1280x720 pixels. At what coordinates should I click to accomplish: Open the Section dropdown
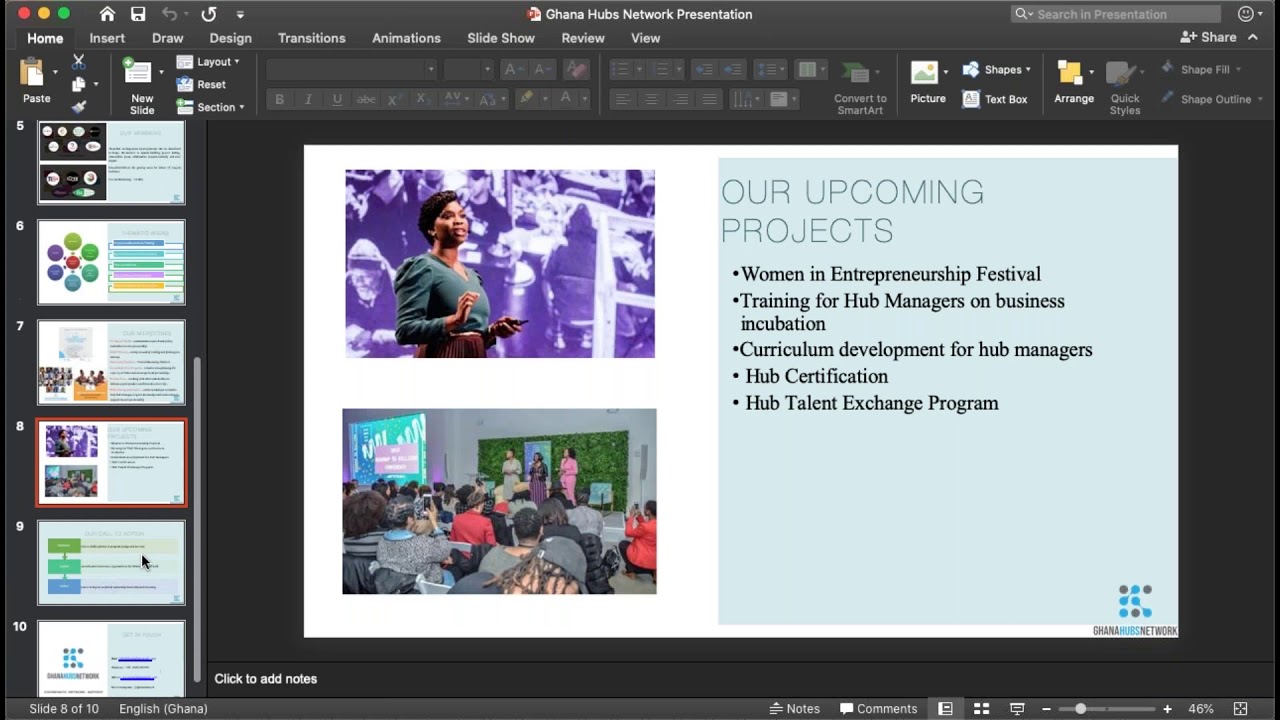[x=210, y=107]
